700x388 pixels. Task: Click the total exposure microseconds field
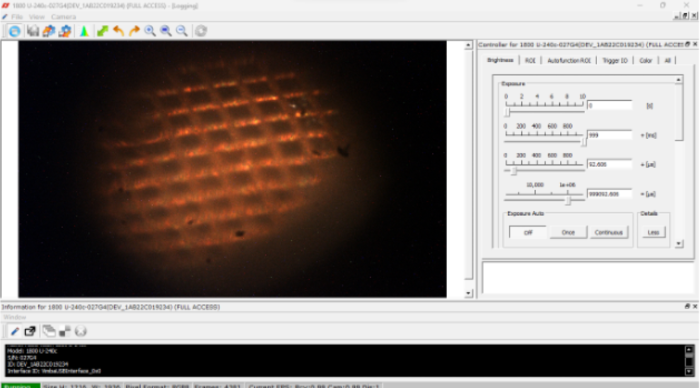click(609, 194)
